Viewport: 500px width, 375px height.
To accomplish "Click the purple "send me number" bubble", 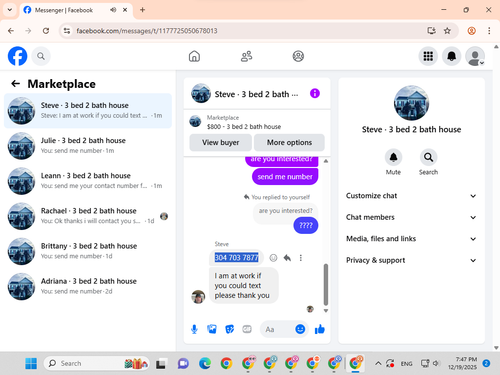I will coord(285,177).
